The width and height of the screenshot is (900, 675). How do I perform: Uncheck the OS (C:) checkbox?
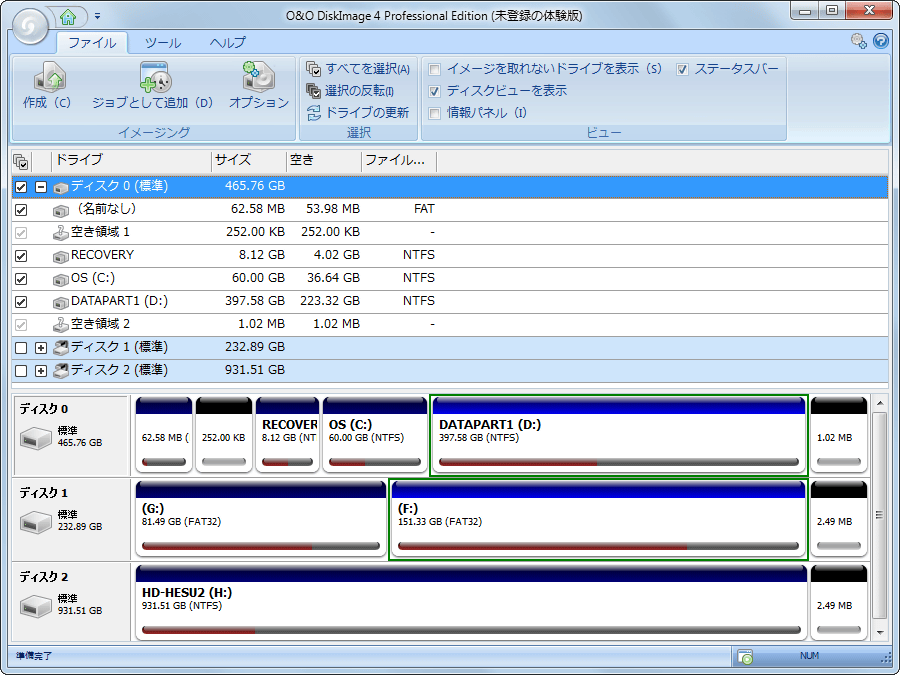coord(21,278)
